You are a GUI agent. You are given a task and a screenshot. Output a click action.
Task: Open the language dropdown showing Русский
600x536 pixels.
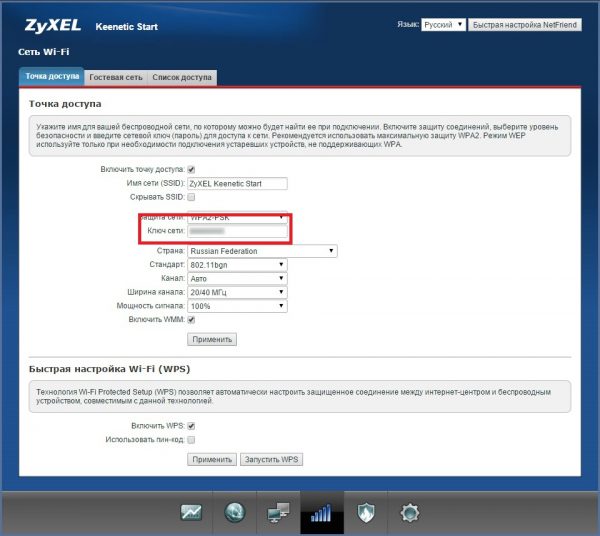443,25
